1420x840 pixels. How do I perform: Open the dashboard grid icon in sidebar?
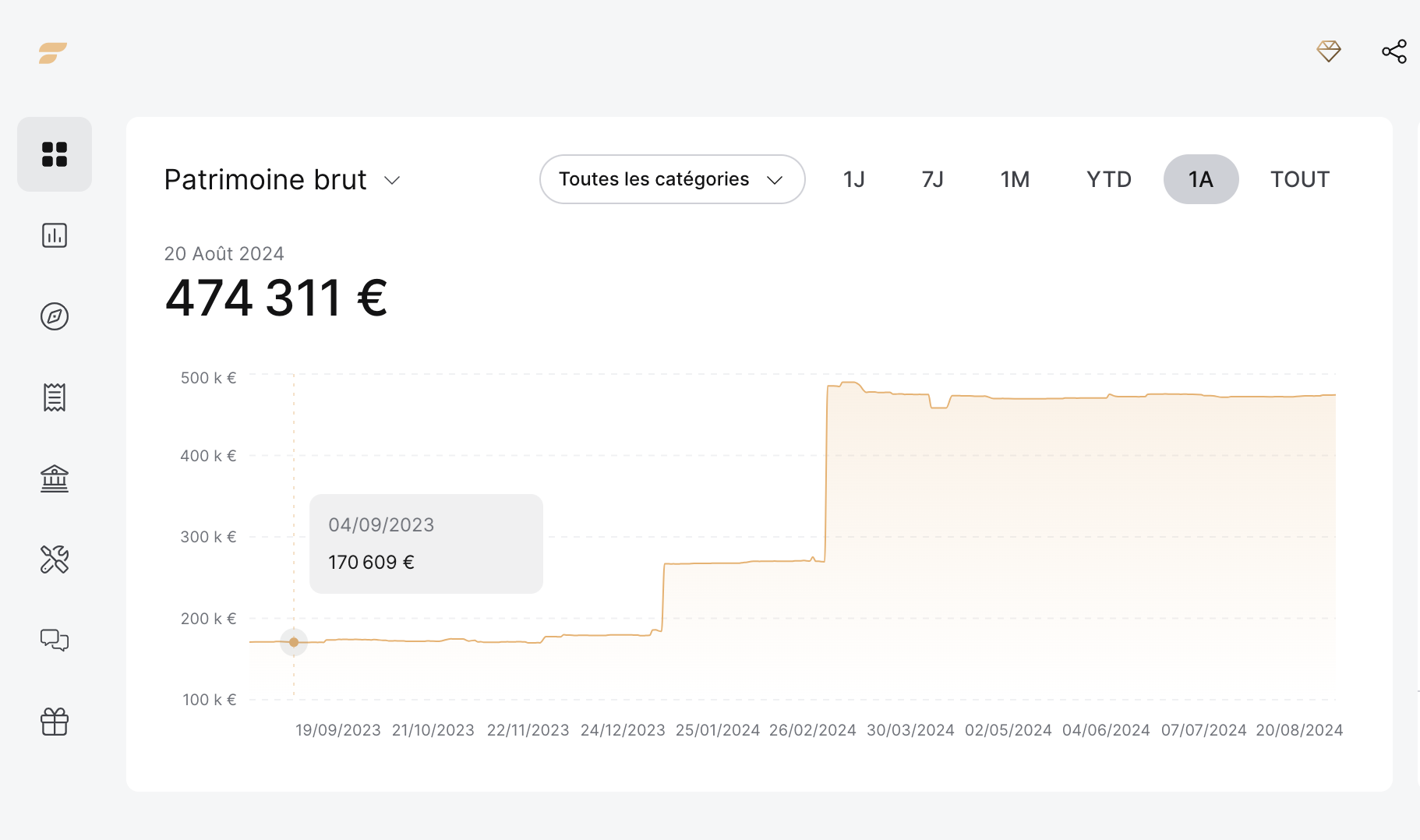coord(55,154)
